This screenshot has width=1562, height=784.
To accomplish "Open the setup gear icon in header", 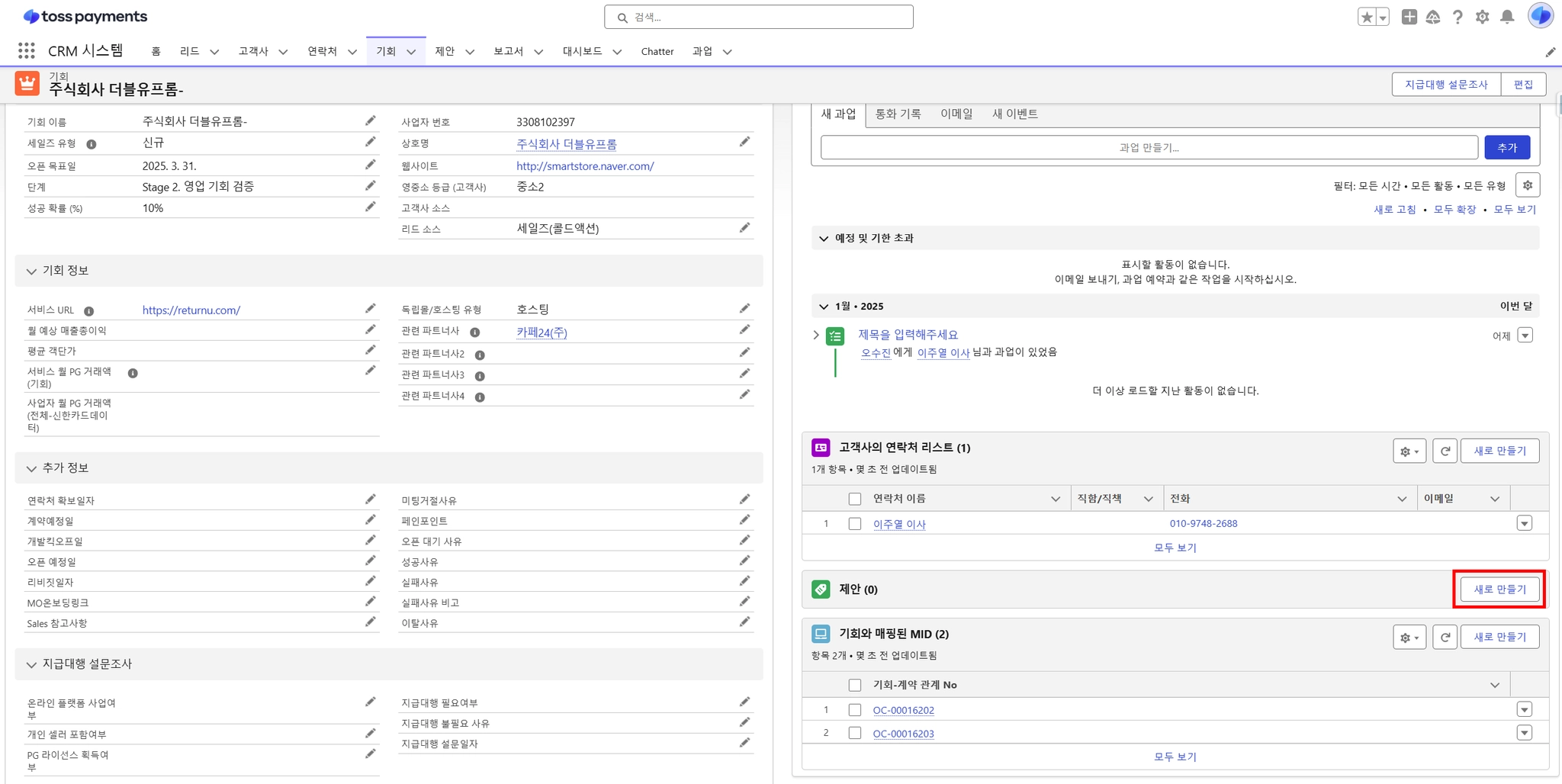I will pos(1482,17).
